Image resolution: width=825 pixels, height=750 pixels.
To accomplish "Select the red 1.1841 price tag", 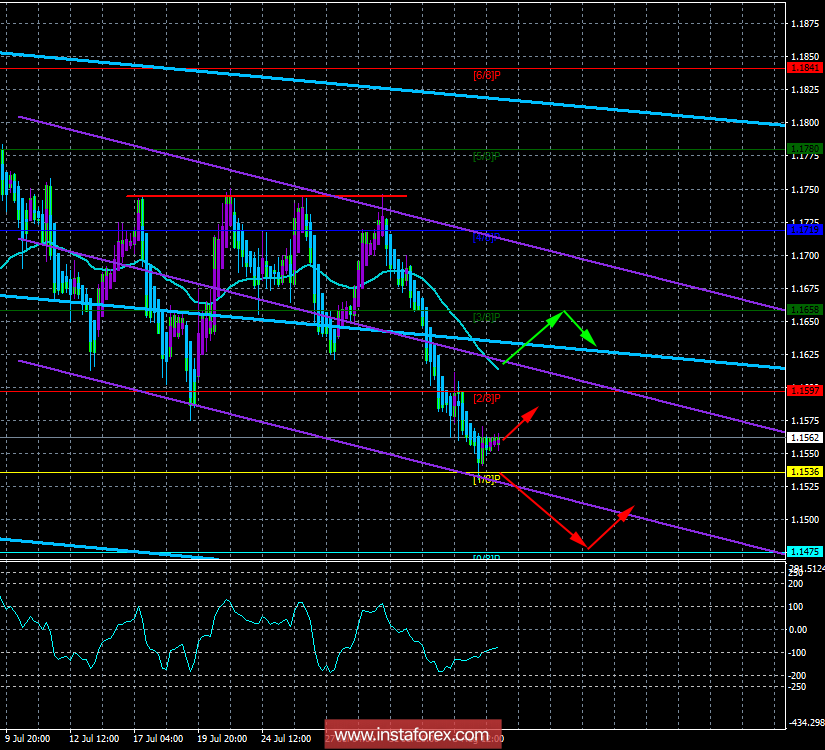I will coord(804,68).
